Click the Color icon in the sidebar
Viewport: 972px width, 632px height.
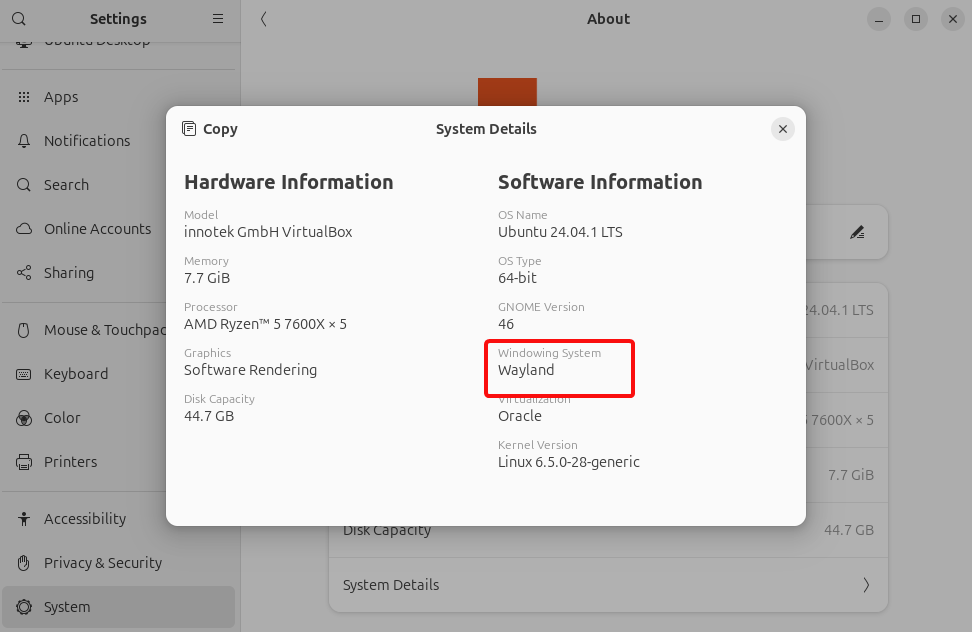[x=24, y=418]
